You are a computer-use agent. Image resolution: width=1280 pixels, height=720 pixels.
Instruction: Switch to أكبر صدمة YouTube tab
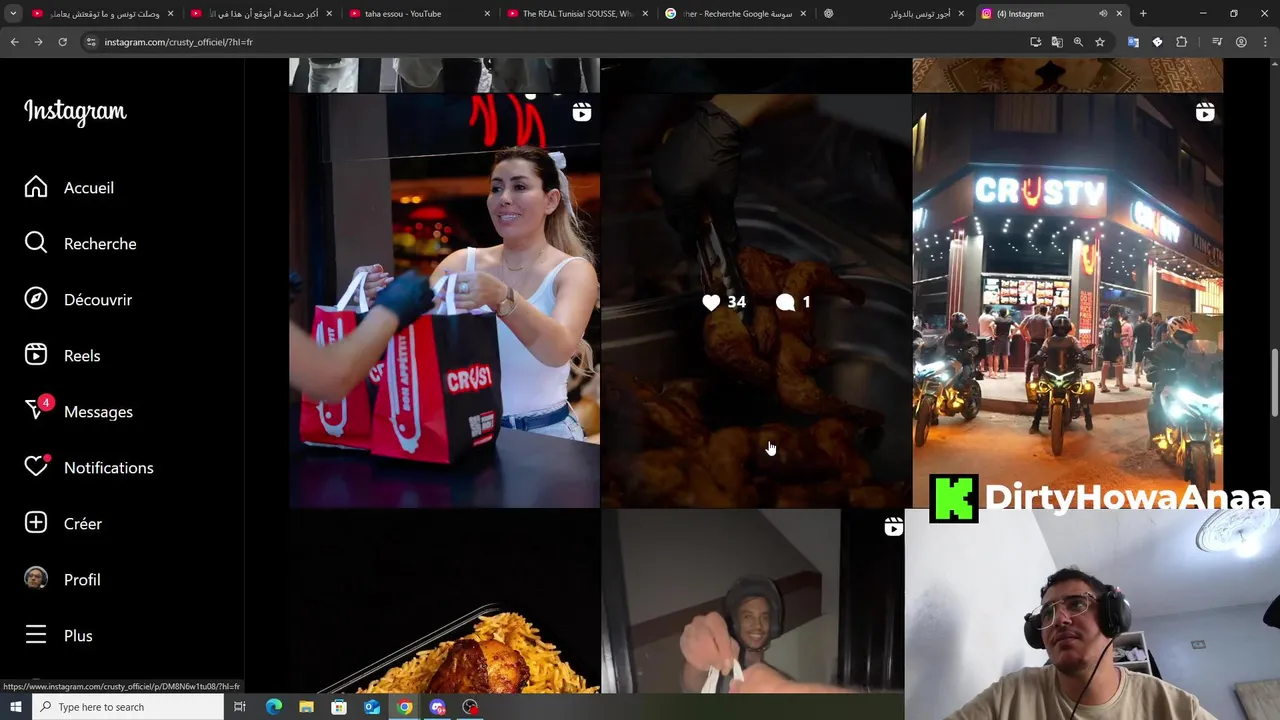coord(261,14)
